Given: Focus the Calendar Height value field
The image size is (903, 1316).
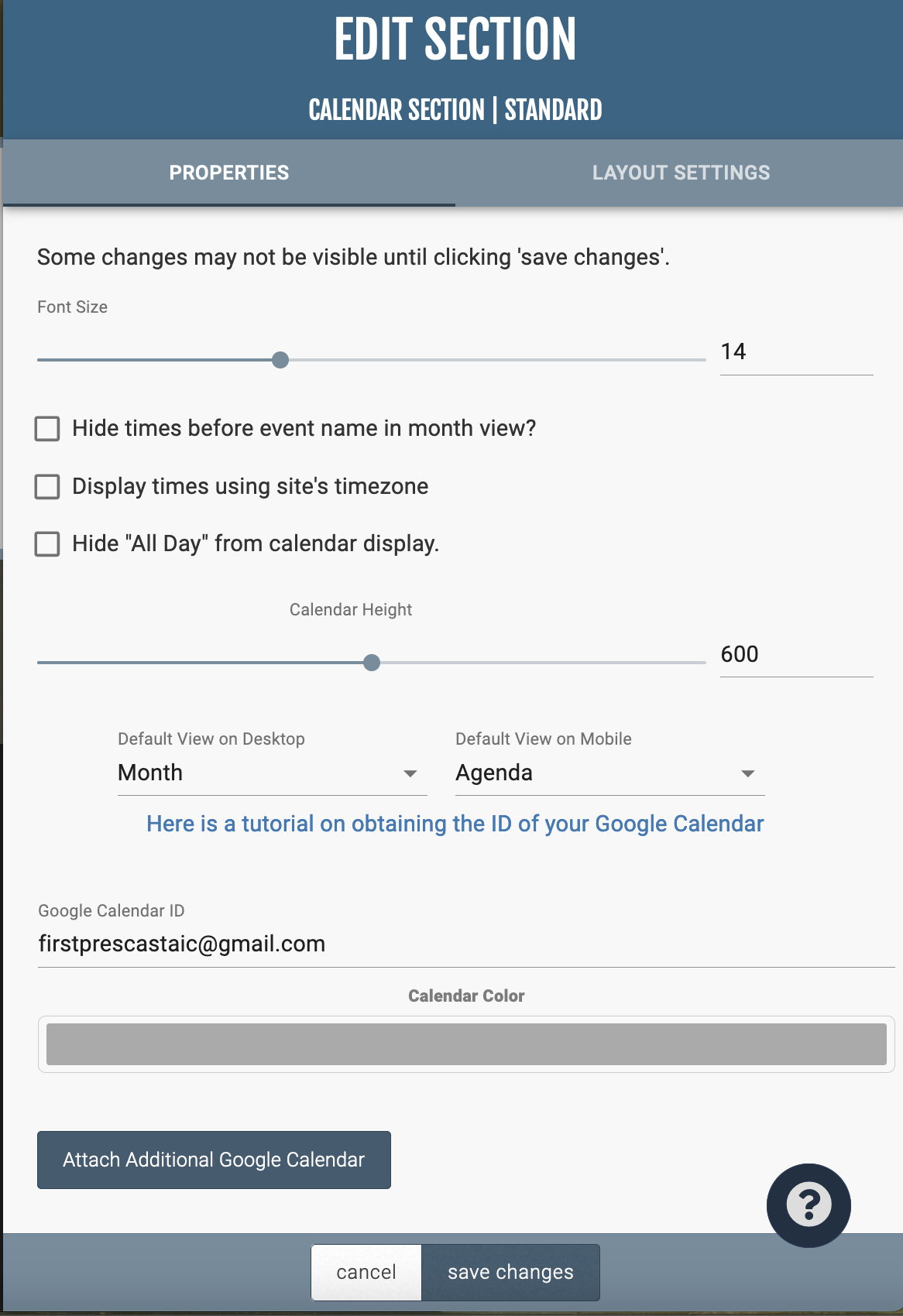Looking at the screenshot, I should [x=795, y=655].
